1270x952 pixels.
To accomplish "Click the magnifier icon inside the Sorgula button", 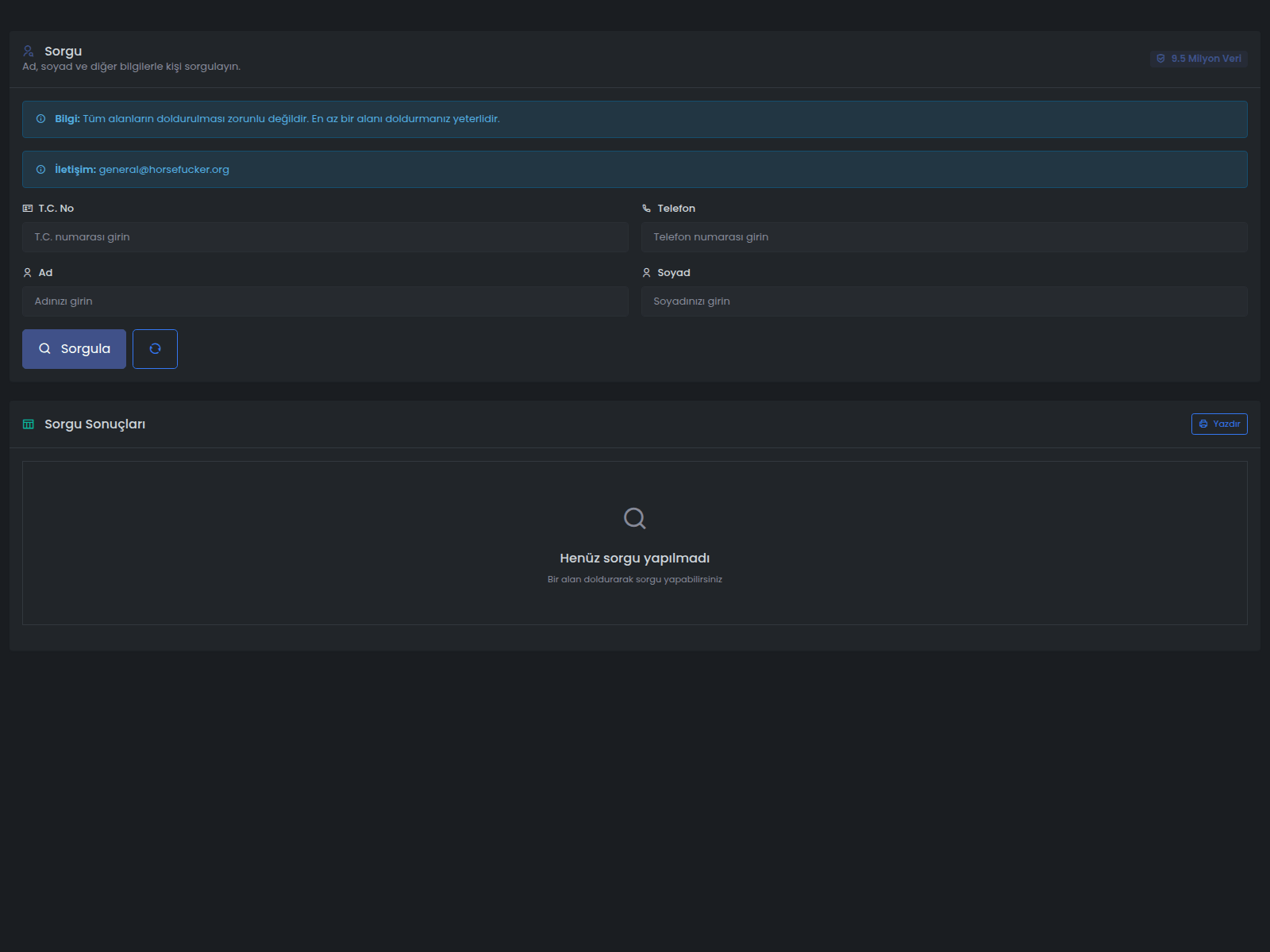I will click(45, 349).
